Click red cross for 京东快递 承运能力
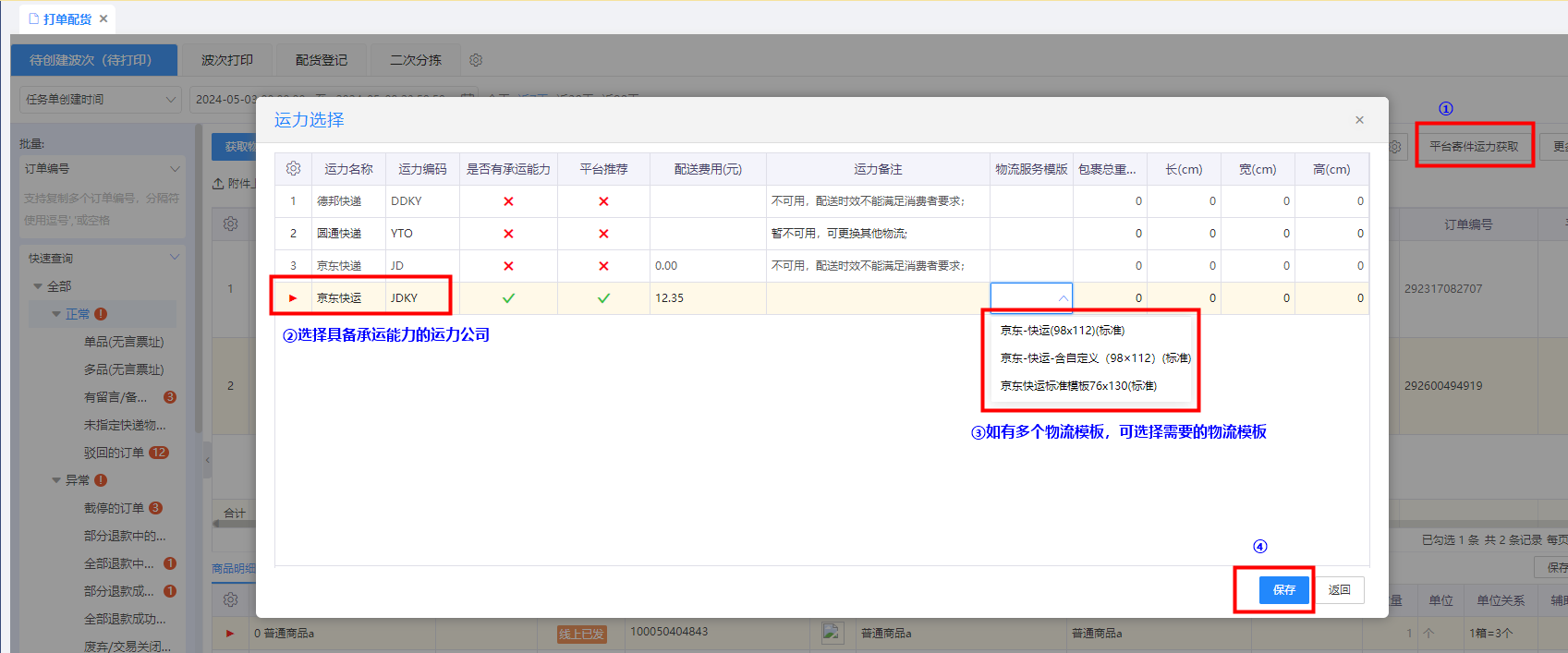Image resolution: width=1568 pixels, height=653 pixels. (x=508, y=266)
